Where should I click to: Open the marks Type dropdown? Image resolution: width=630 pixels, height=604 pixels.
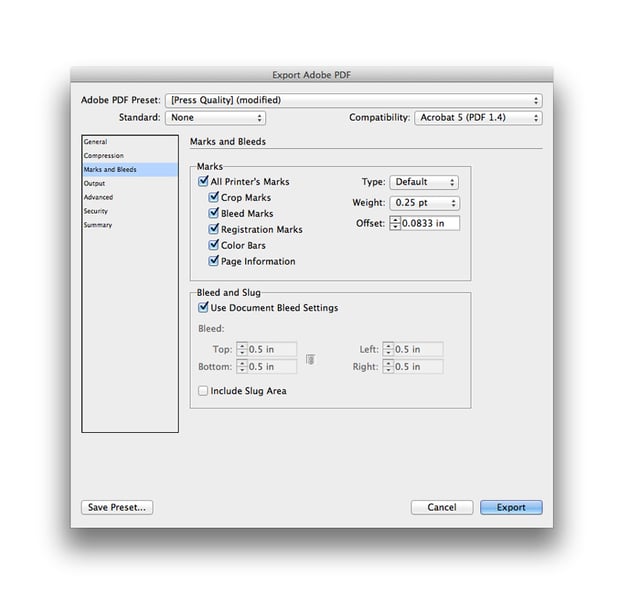pos(424,182)
